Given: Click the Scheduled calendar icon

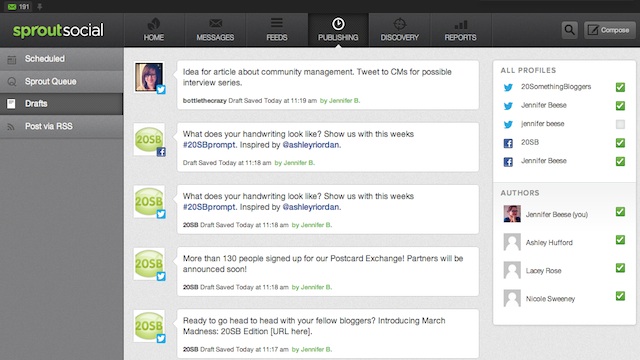Looking at the screenshot, I should [11, 60].
